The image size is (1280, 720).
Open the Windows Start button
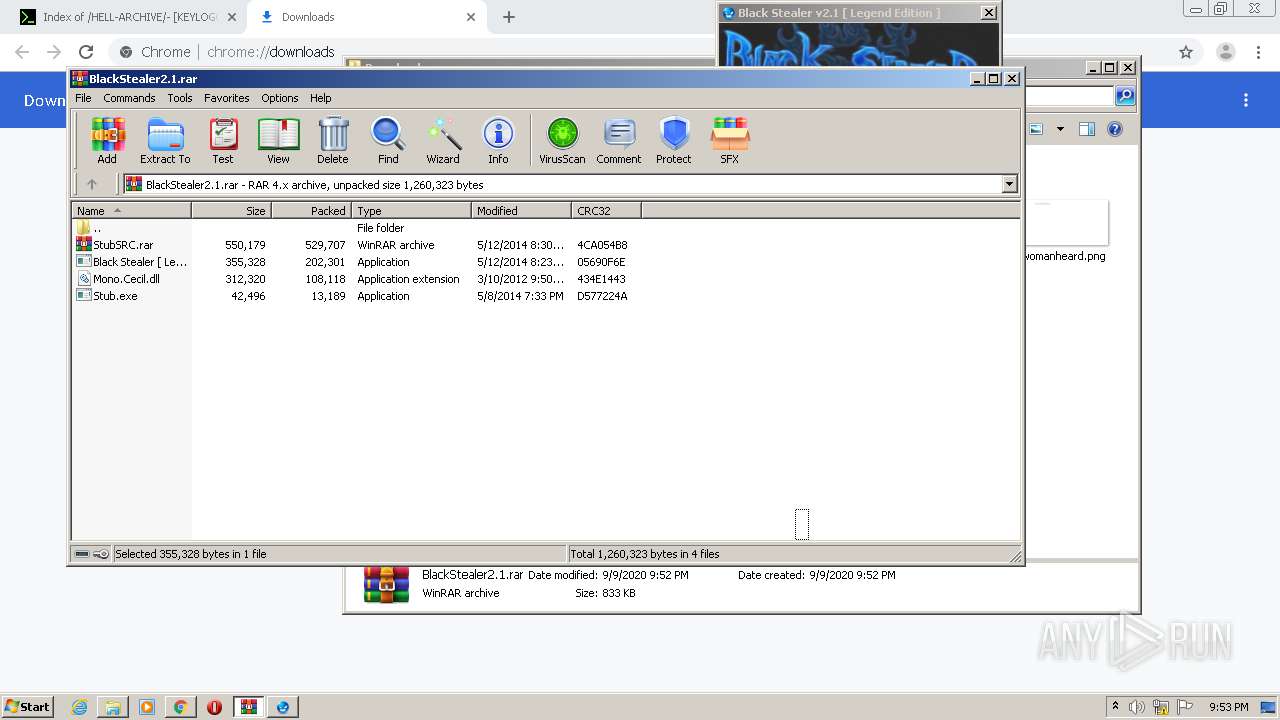(28, 706)
